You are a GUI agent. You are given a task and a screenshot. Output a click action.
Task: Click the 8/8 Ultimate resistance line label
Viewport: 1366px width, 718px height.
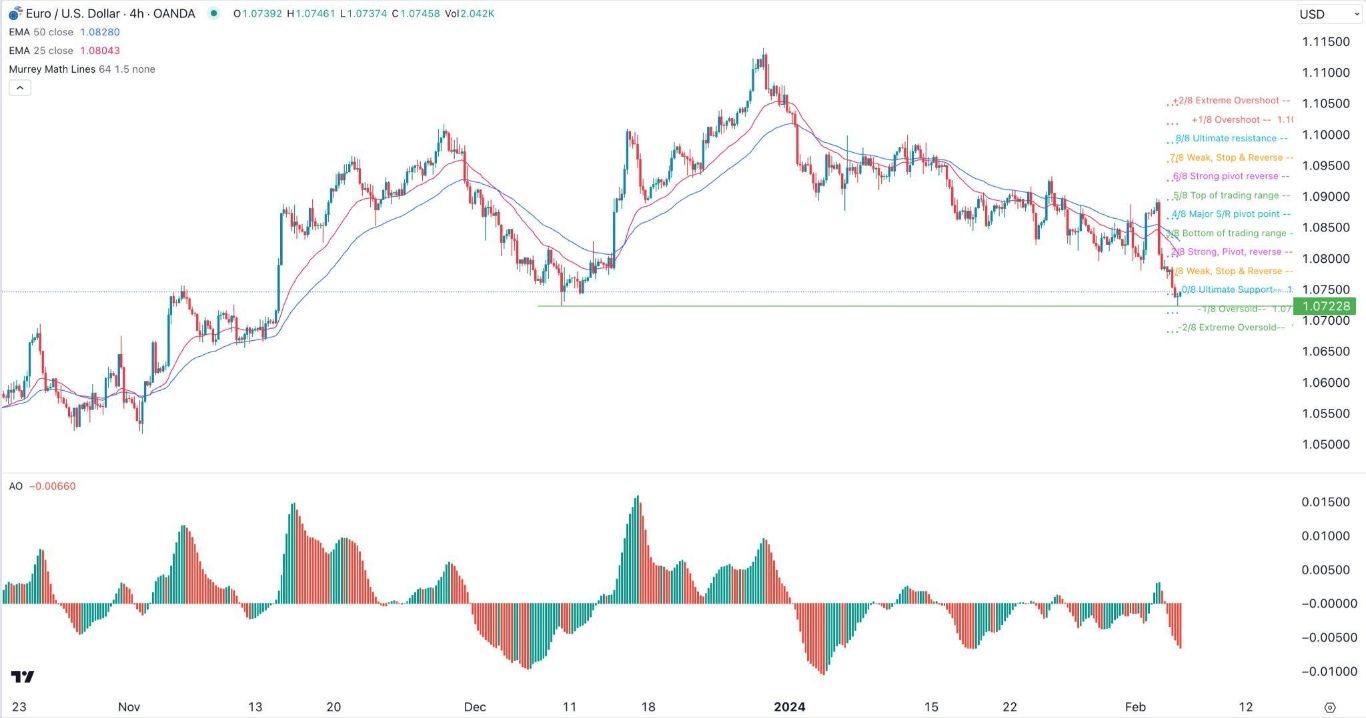coord(1226,138)
